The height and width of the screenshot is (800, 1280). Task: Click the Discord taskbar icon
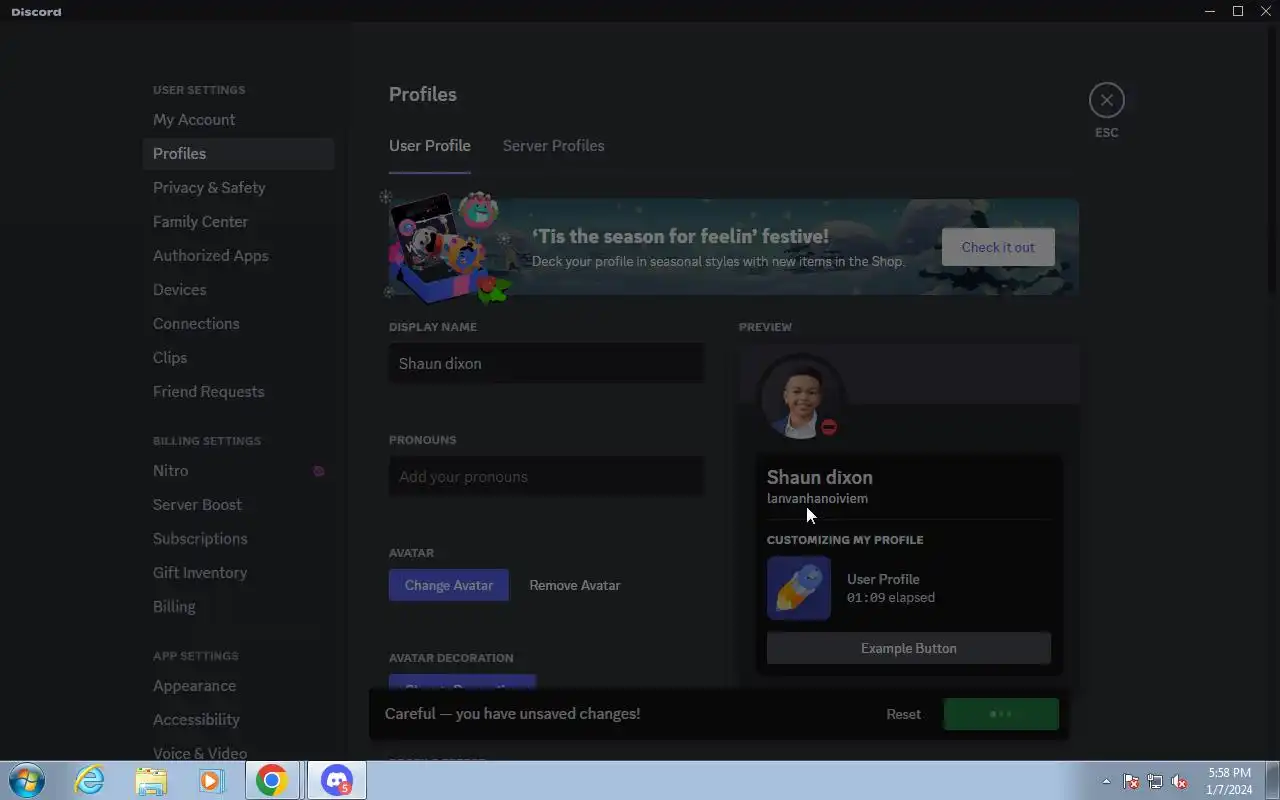click(x=337, y=780)
